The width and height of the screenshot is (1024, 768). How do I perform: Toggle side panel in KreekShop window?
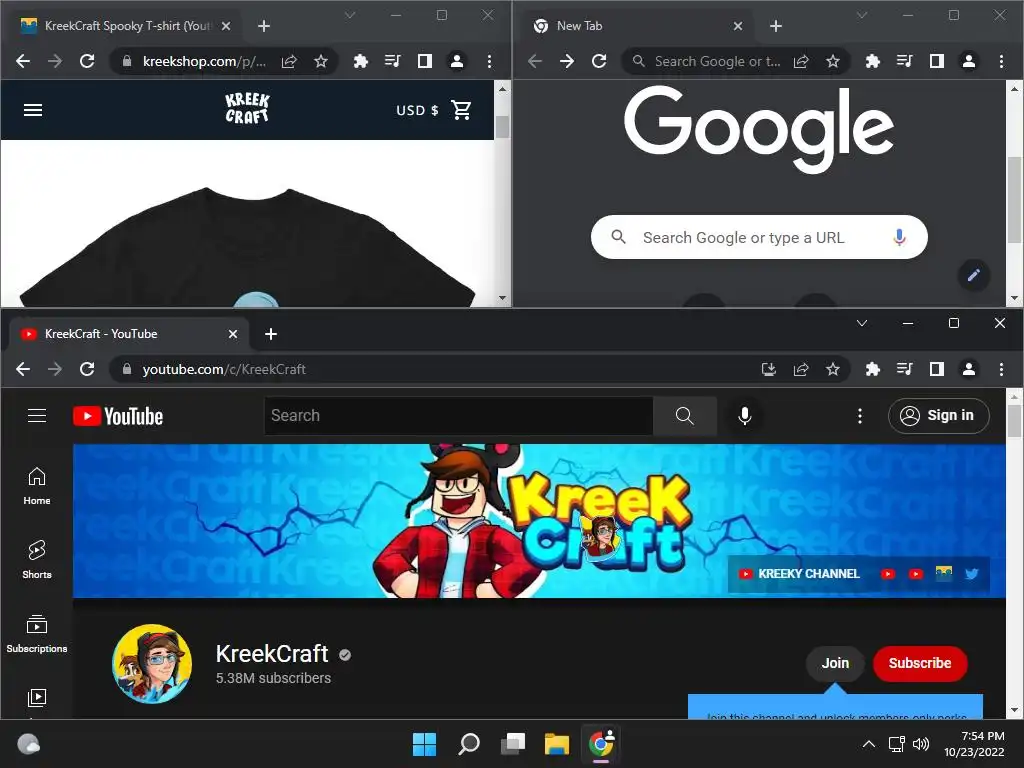(424, 61)
